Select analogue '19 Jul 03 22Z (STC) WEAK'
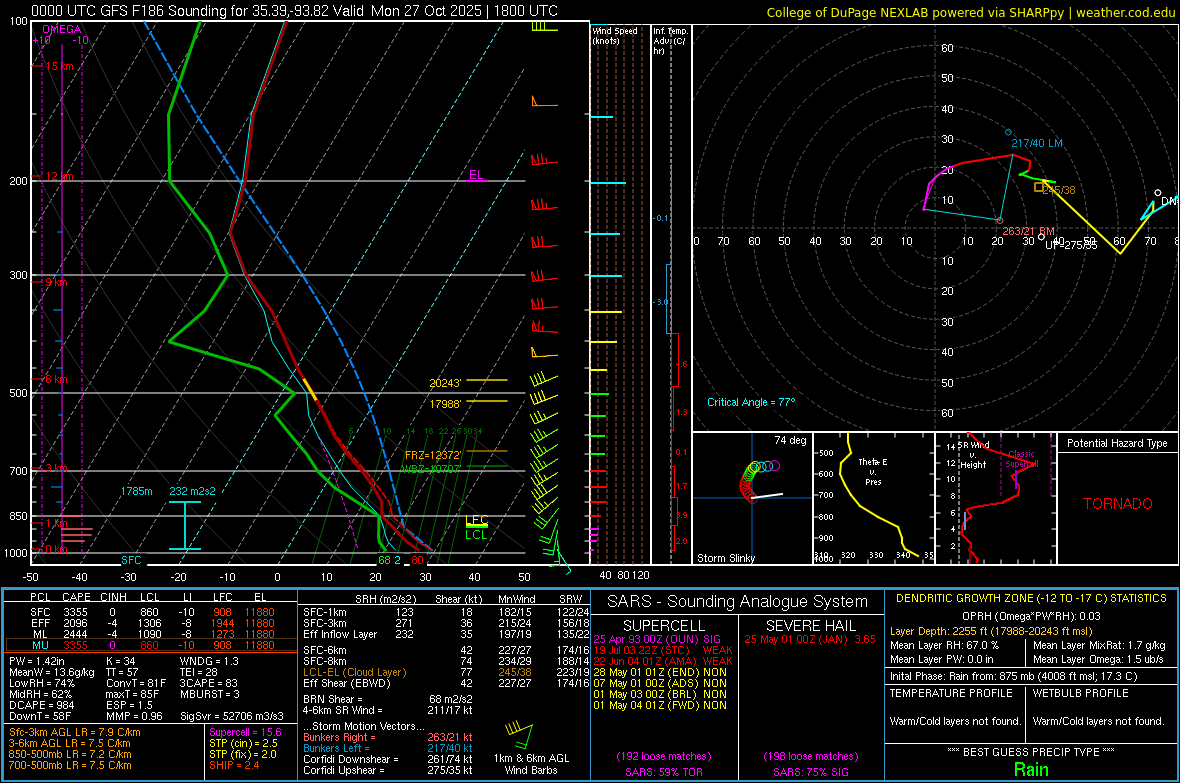Image resolution: width=1180 pixels, height=783 pixels. tap(663, 650)
